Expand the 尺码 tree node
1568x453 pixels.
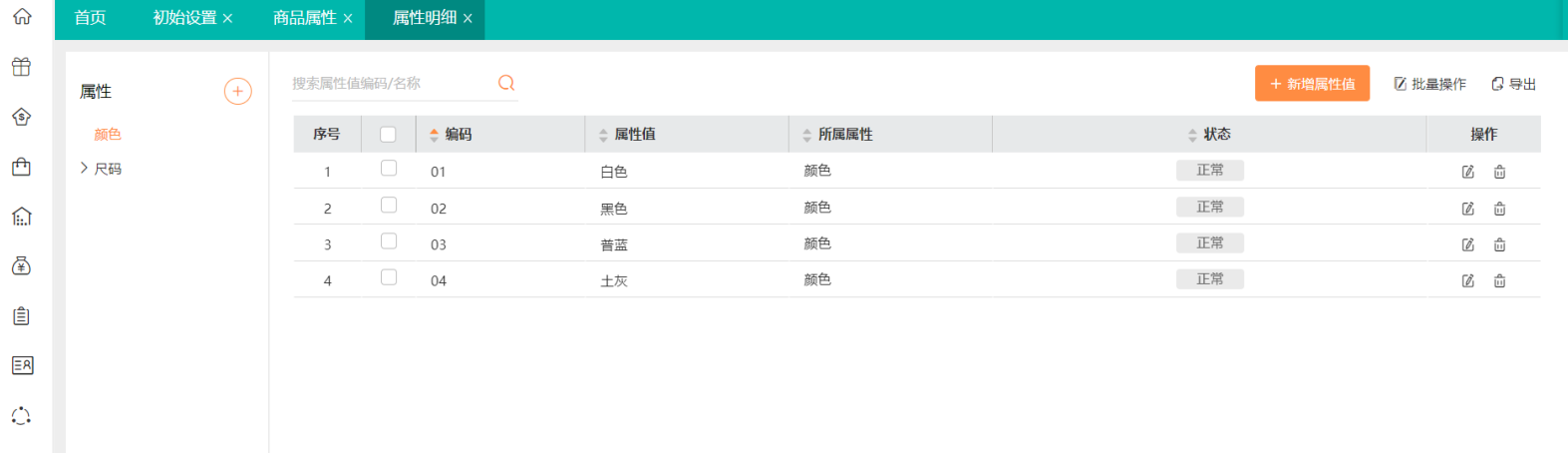click(x=85, y=169)
